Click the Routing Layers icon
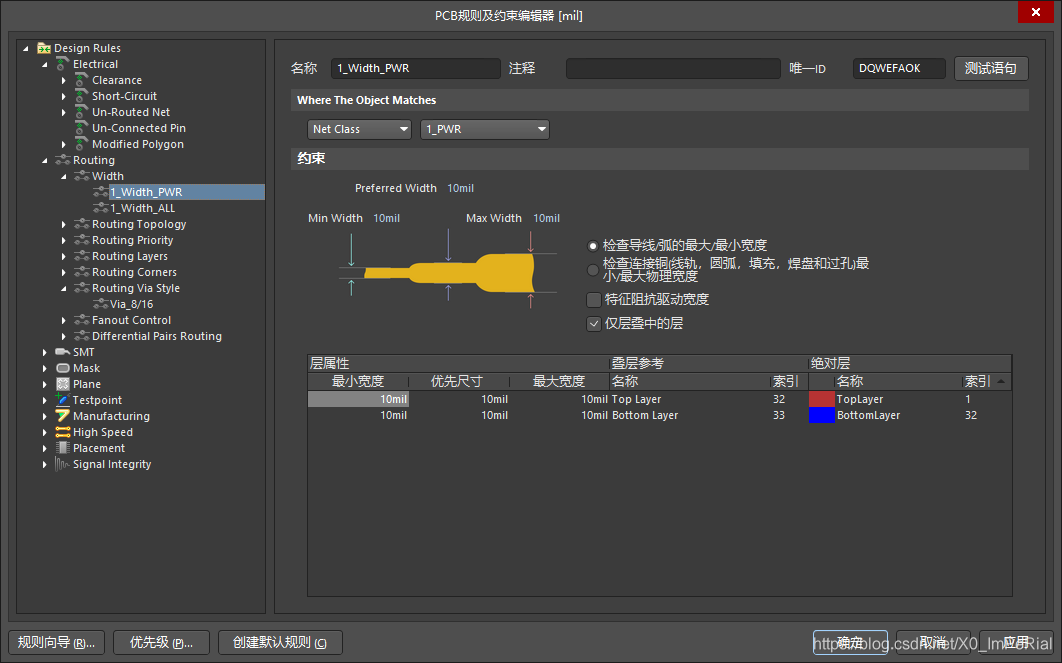The height and width of the screenshot is (663, 1062). pyautogui.click(x=82, y=256)
